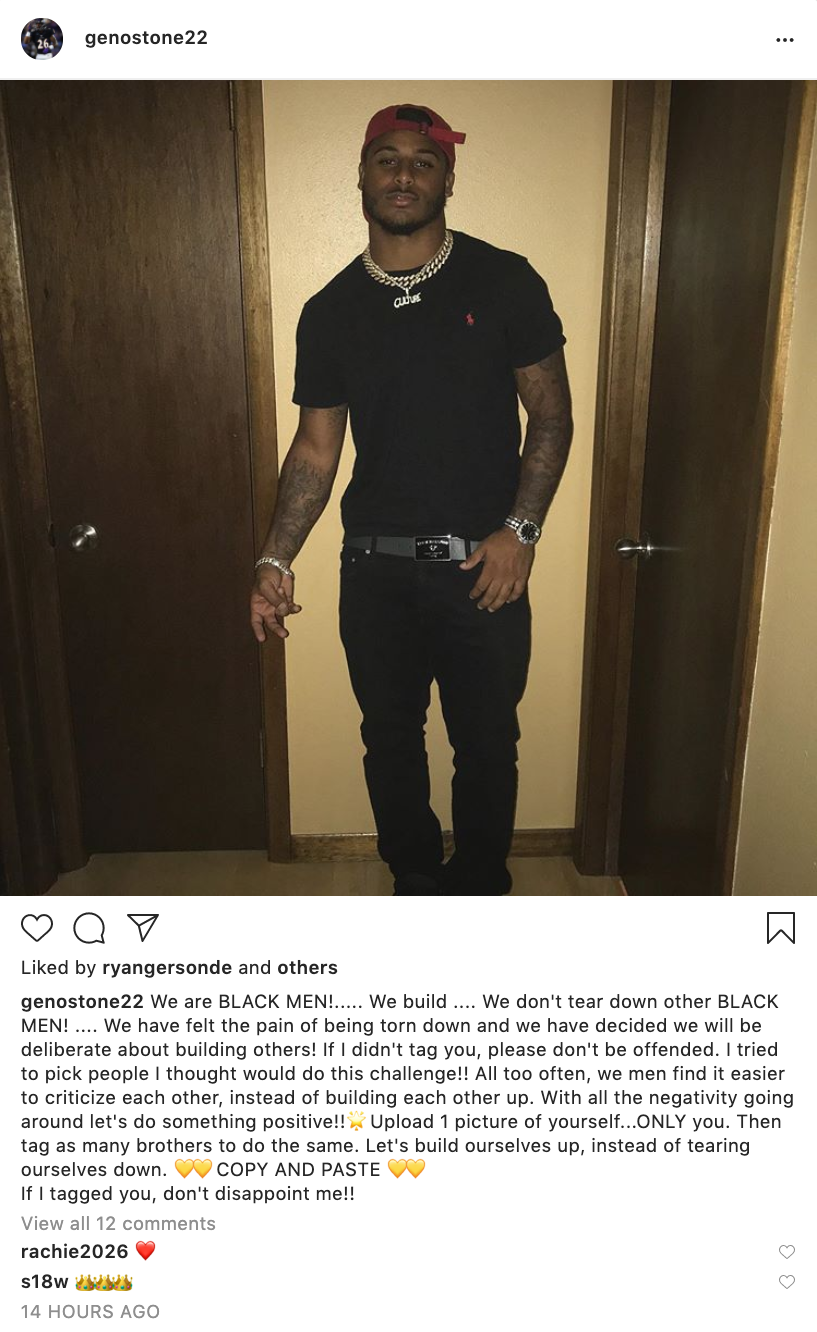
Task: Click the crown emojis in s18w comment
Action: click(103, 1281)
